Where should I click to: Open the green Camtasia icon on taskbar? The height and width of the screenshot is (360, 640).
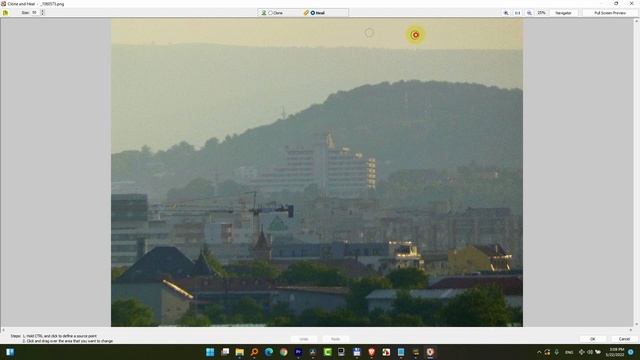[327, 352]
